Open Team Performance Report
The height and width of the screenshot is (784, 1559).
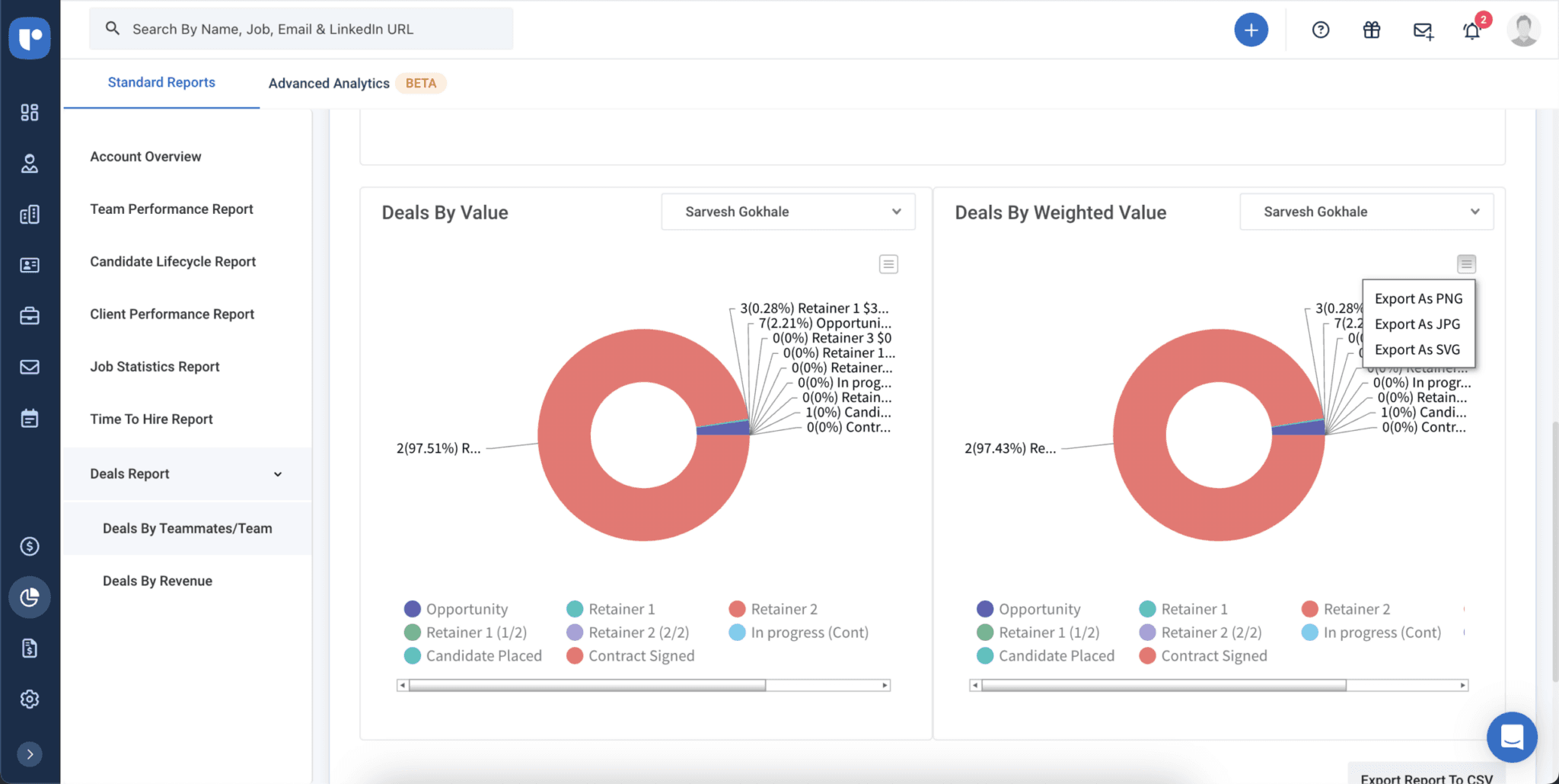(171, 209)
